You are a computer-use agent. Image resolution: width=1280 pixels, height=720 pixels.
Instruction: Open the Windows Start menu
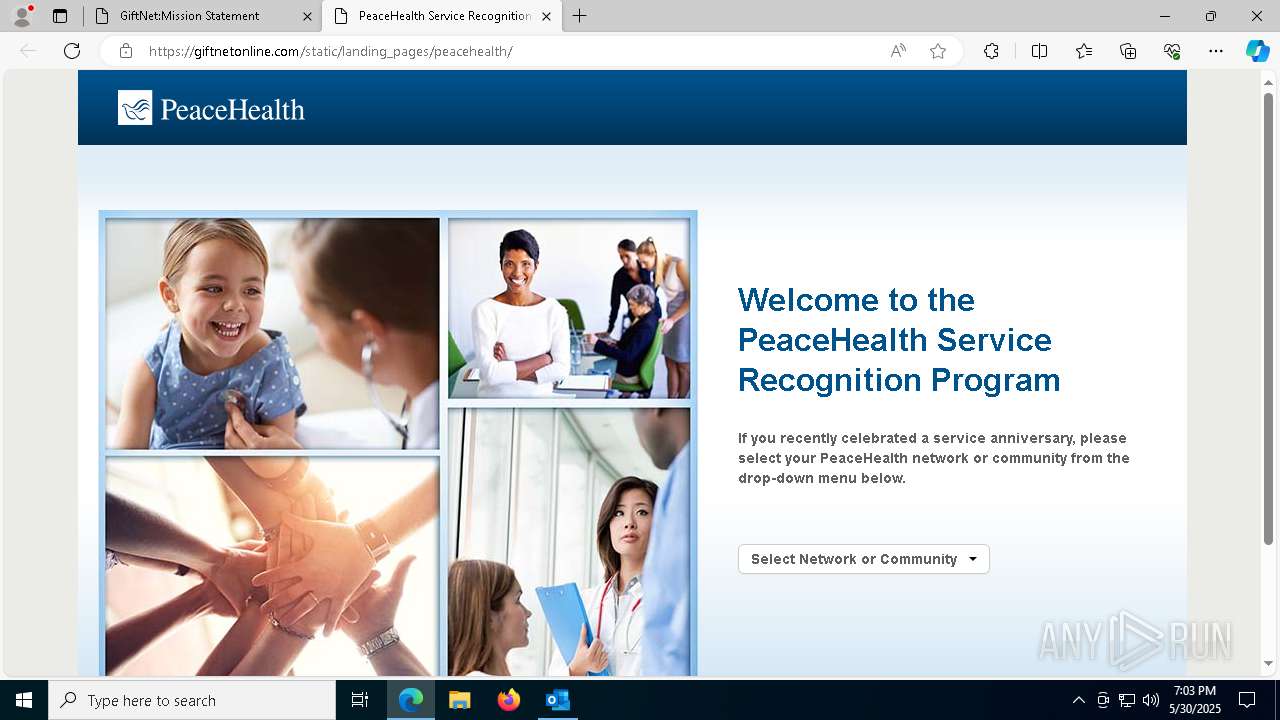[x=24, y=700]
